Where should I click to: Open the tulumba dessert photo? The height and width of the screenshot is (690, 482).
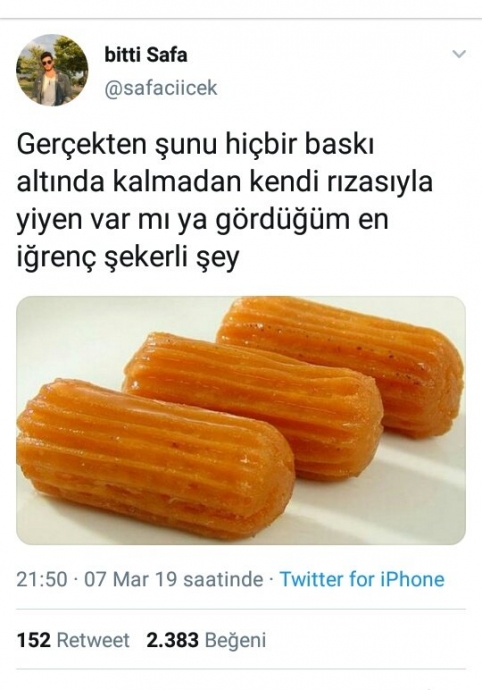241,420
